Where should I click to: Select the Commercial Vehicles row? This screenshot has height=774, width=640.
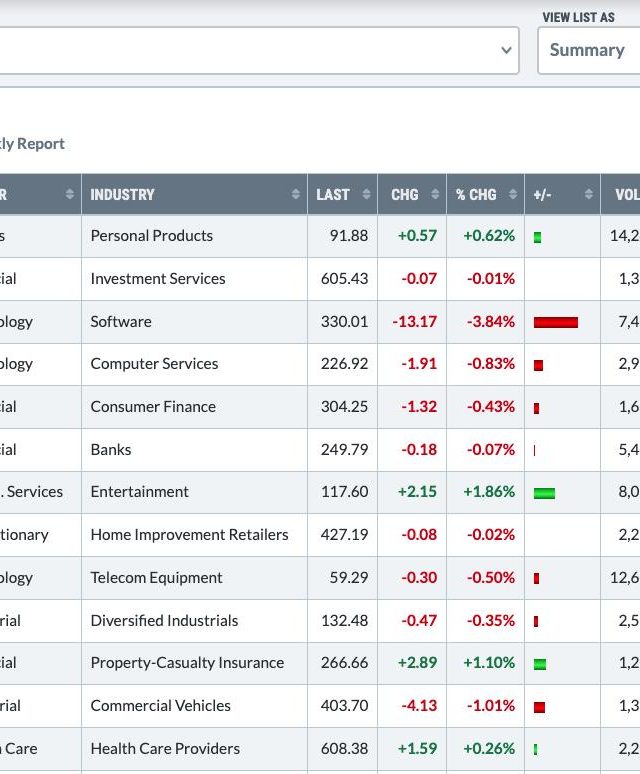point(160,706)
